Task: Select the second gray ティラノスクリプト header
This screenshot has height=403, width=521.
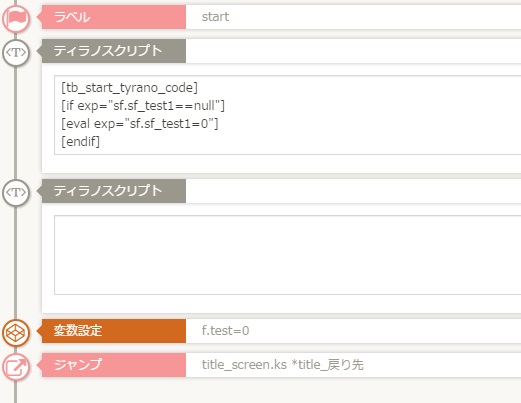Action: 114,191
